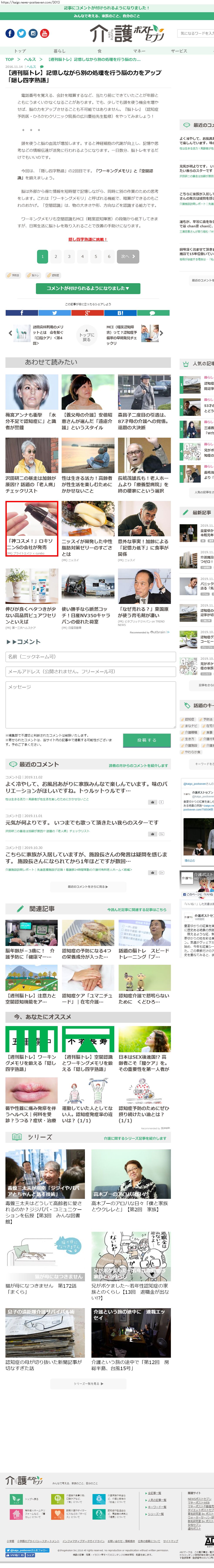Share article via Hatena B! button

coord(120,313)
